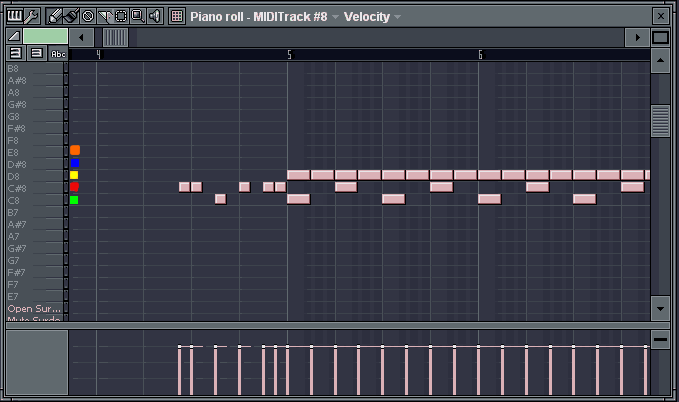Click the D8 key label
Image resolution: width=679 pixels, height=402 pixels.
click(x=13, y=176)
